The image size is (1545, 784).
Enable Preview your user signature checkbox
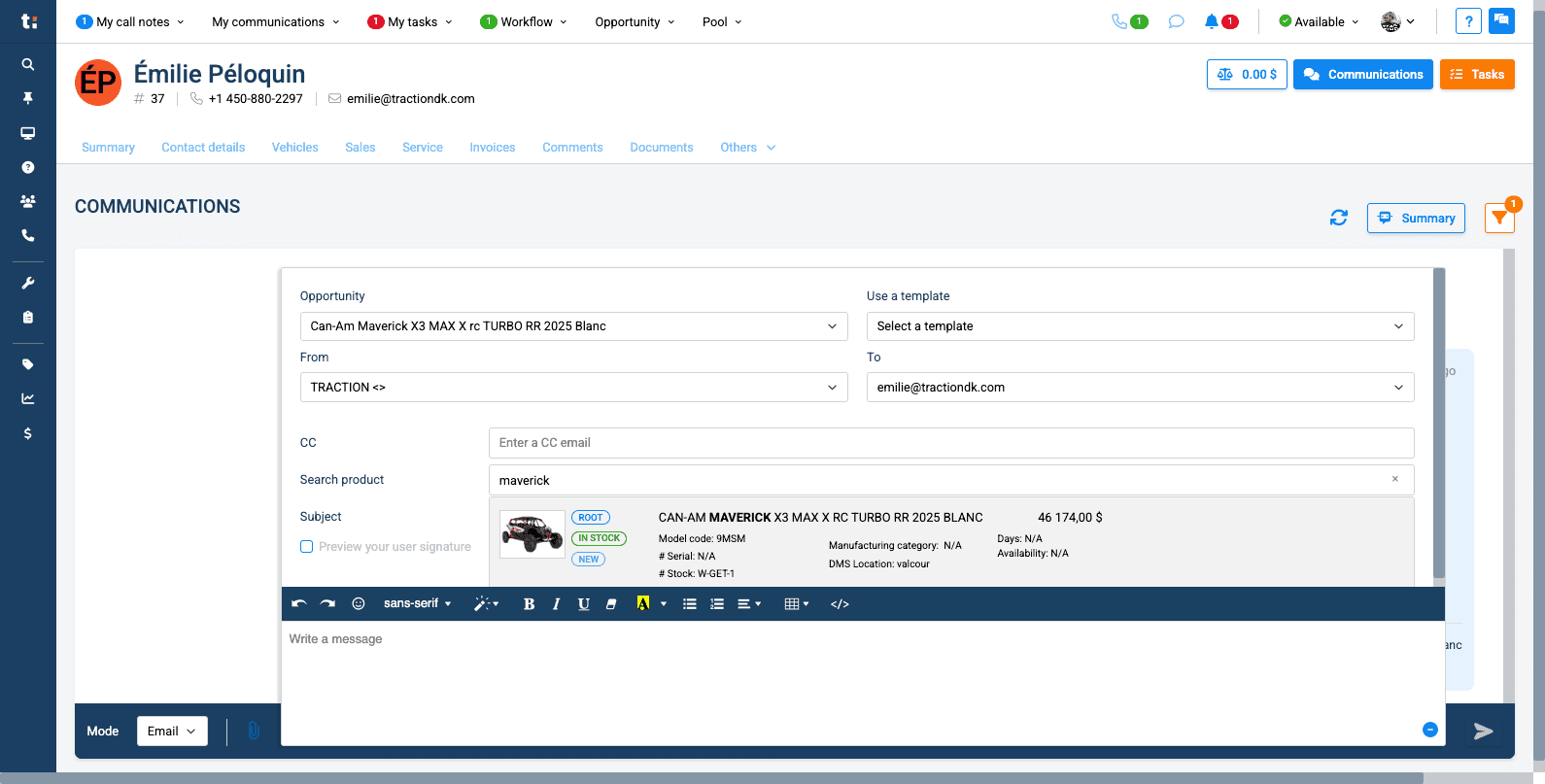[x=307, y=547]
